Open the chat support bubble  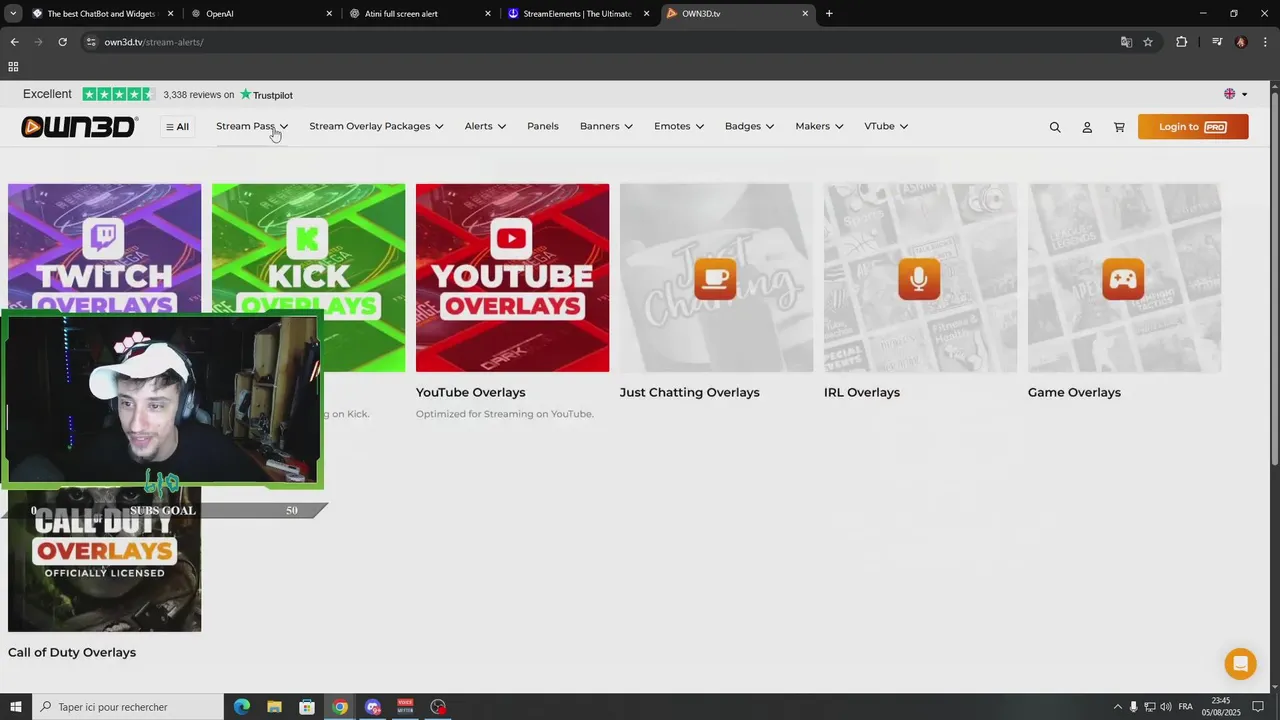point(1240,664)
